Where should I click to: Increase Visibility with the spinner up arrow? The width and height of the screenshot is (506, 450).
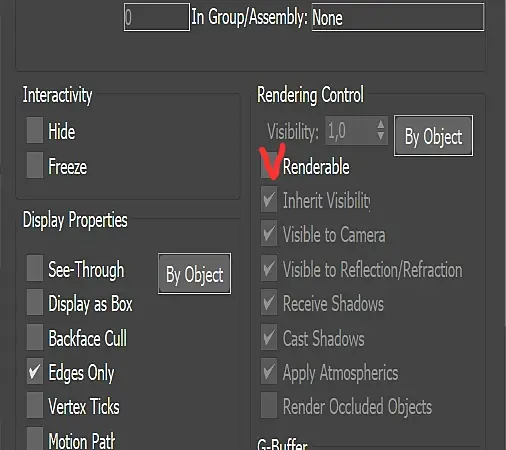(380, 125)
